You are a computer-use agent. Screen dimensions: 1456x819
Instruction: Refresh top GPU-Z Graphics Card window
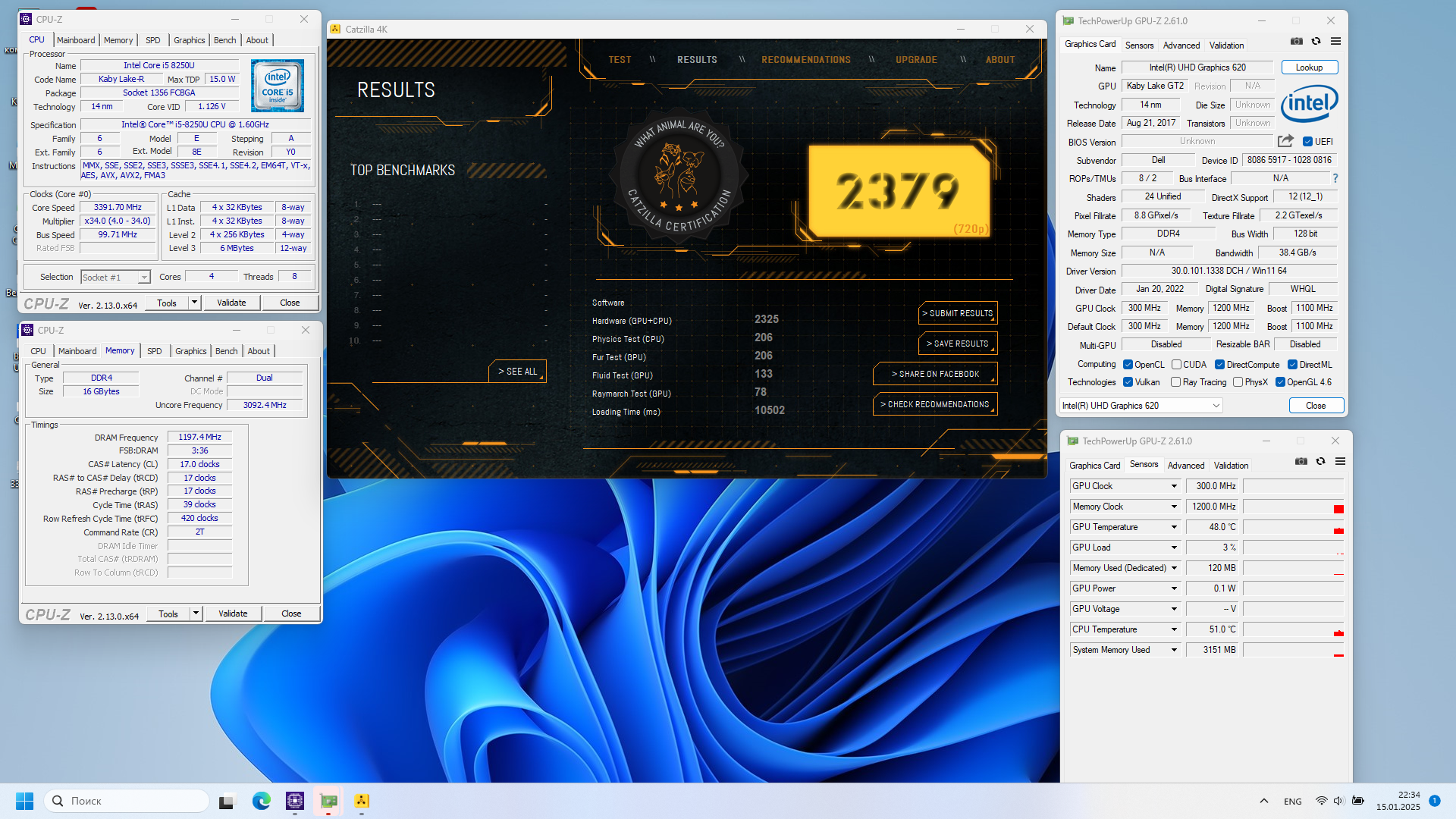1316,41
